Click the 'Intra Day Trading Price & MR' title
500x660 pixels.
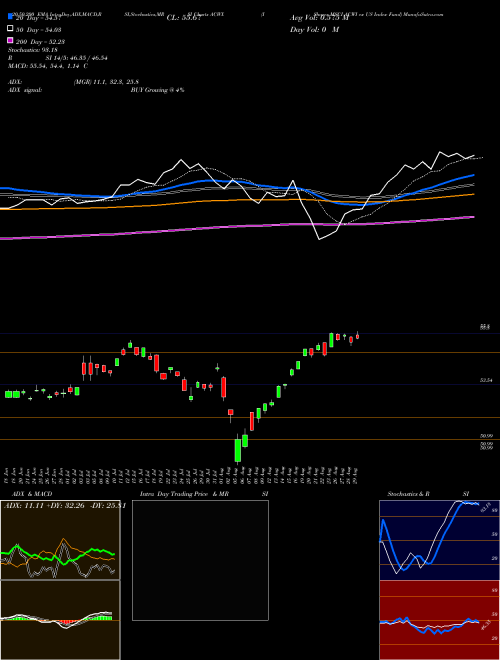pos(184,494)
